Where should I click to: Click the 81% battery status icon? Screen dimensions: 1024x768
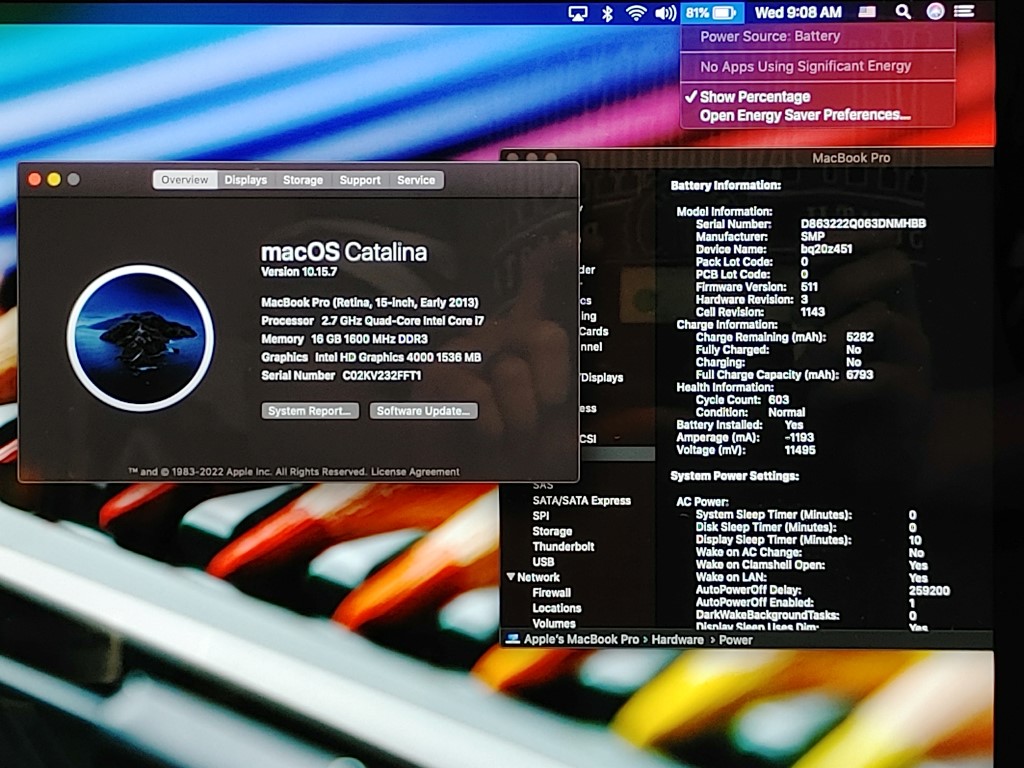[x=711, y=12]
